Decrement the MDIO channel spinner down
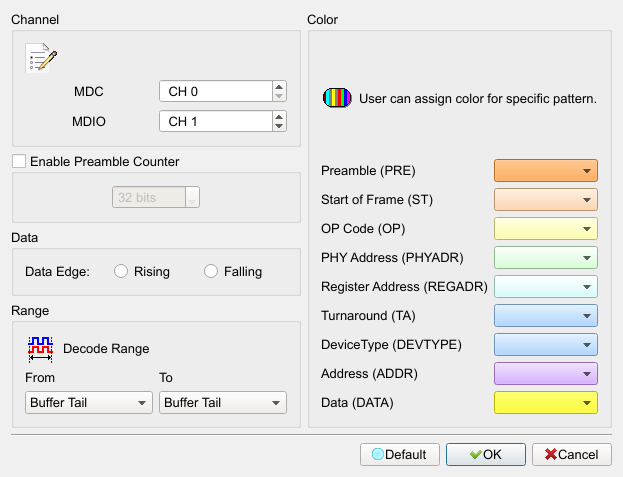 (x=279, y=126)
